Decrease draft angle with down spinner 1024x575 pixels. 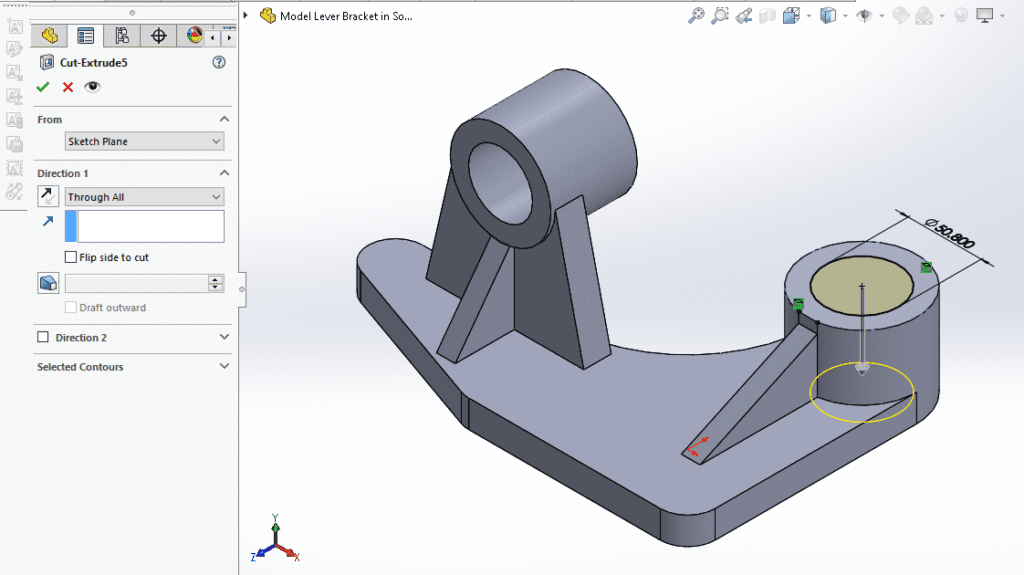216,288
